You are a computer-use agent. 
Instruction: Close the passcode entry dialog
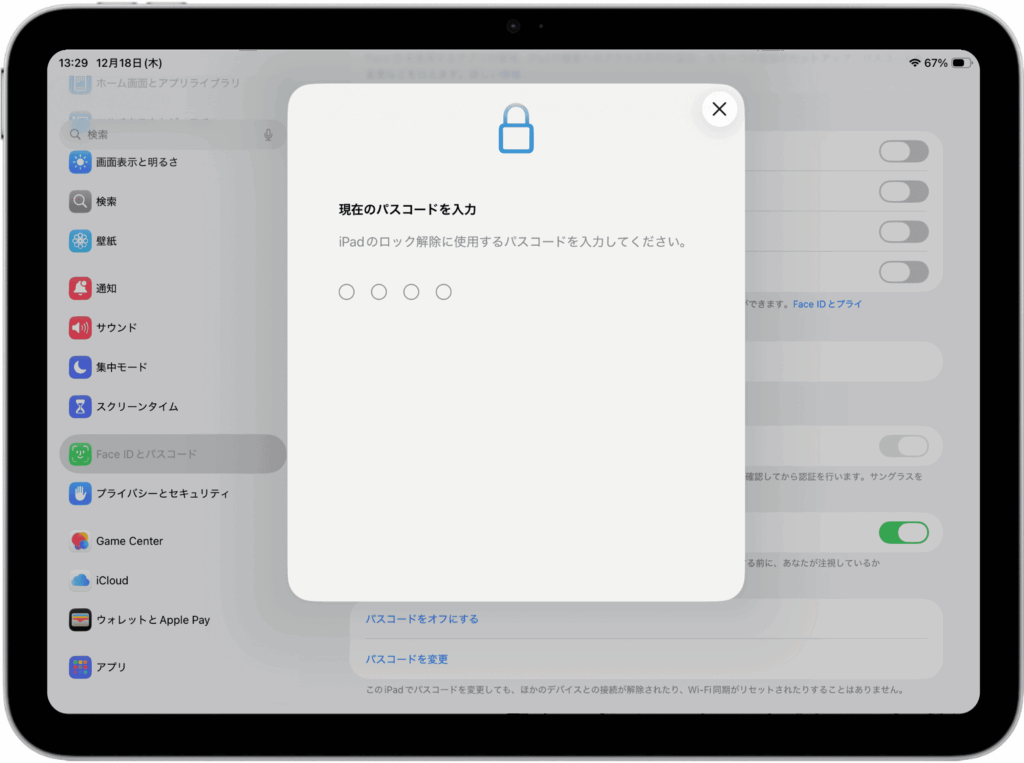[719, 109]
